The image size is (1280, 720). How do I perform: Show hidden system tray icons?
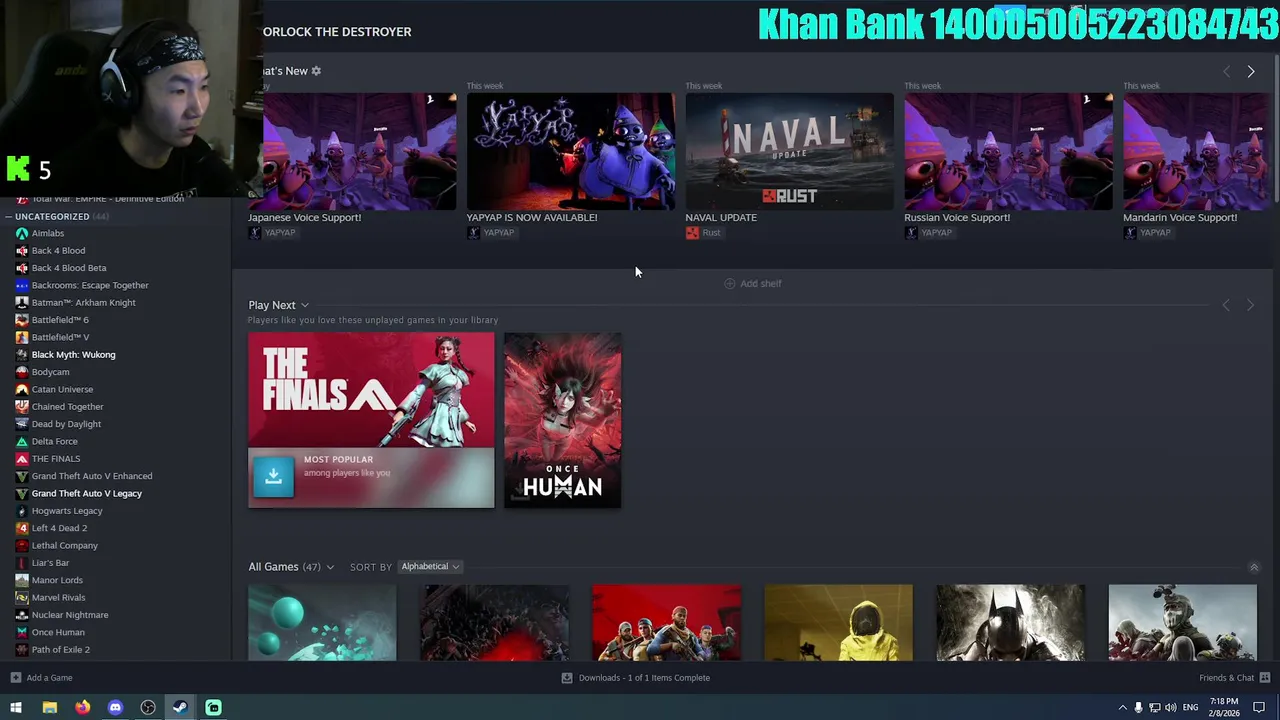click(x=1122, y=708)
